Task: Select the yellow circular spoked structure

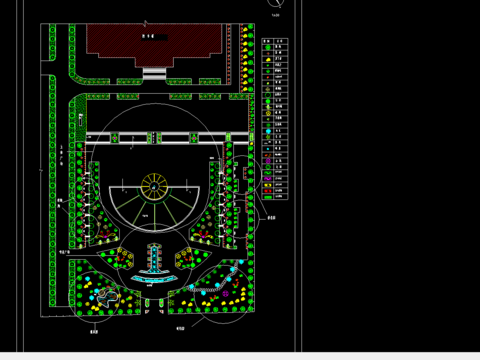Action: [x=154, y=187]
